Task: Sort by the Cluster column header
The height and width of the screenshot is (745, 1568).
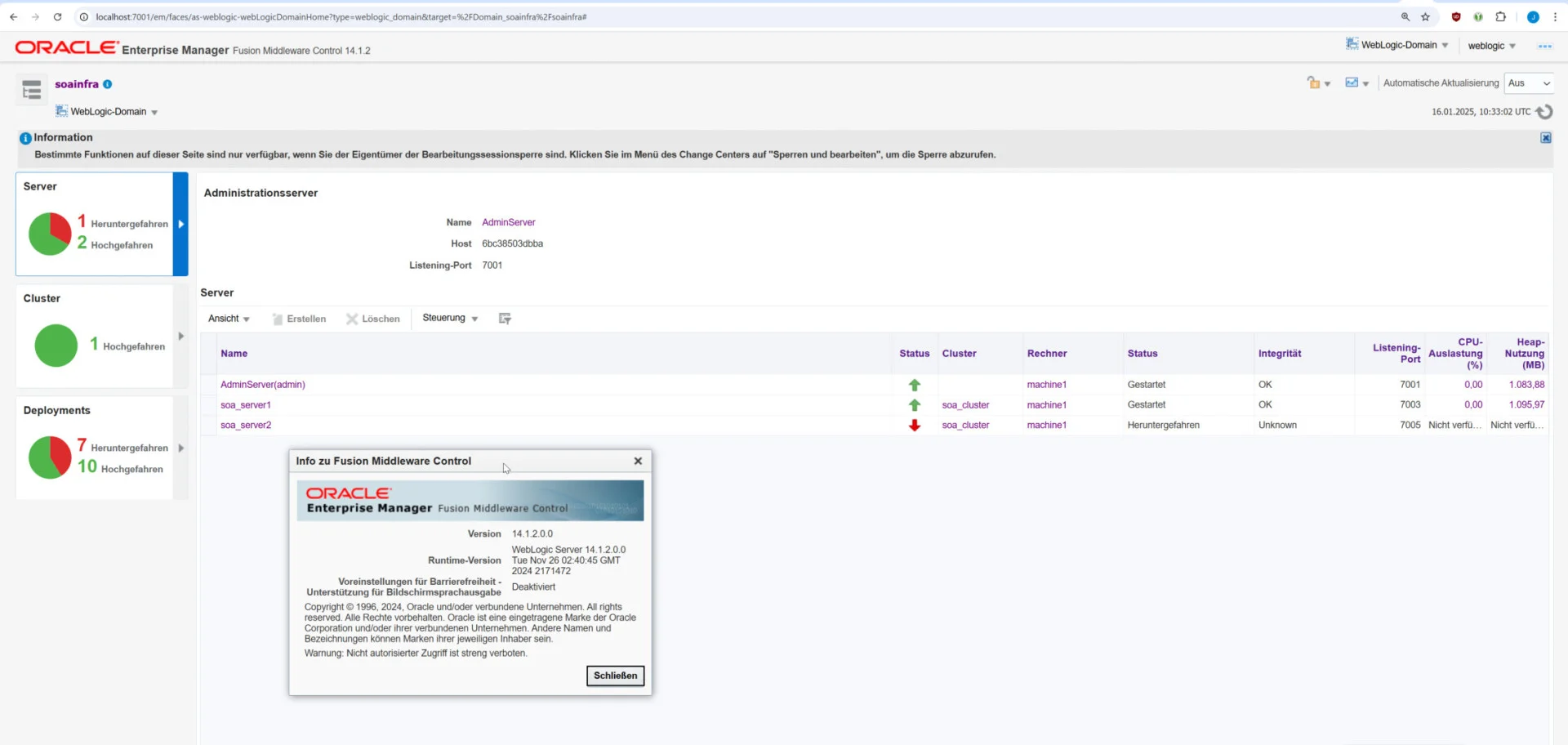Action: point(959,354)
